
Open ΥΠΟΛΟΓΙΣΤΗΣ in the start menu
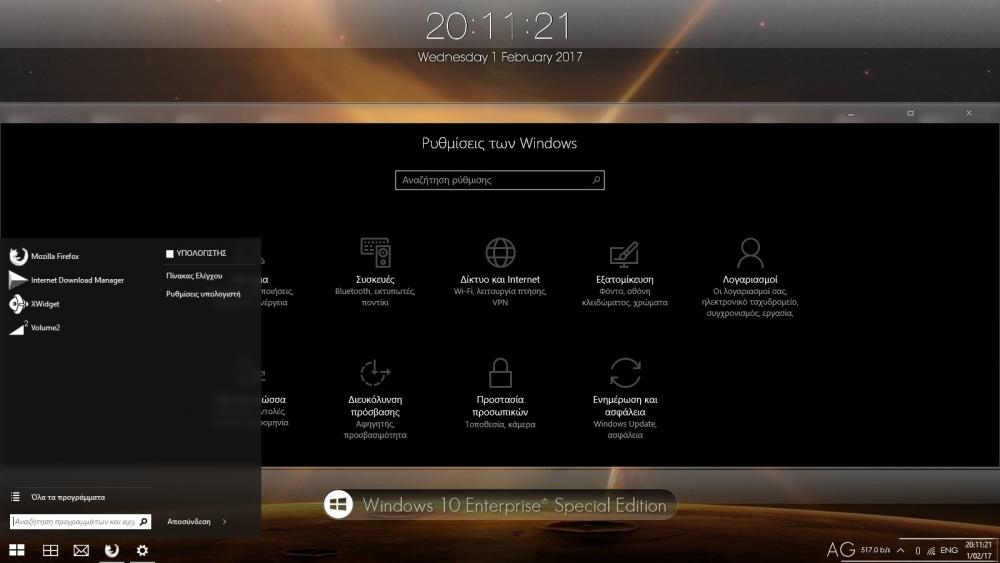(196, 253)
